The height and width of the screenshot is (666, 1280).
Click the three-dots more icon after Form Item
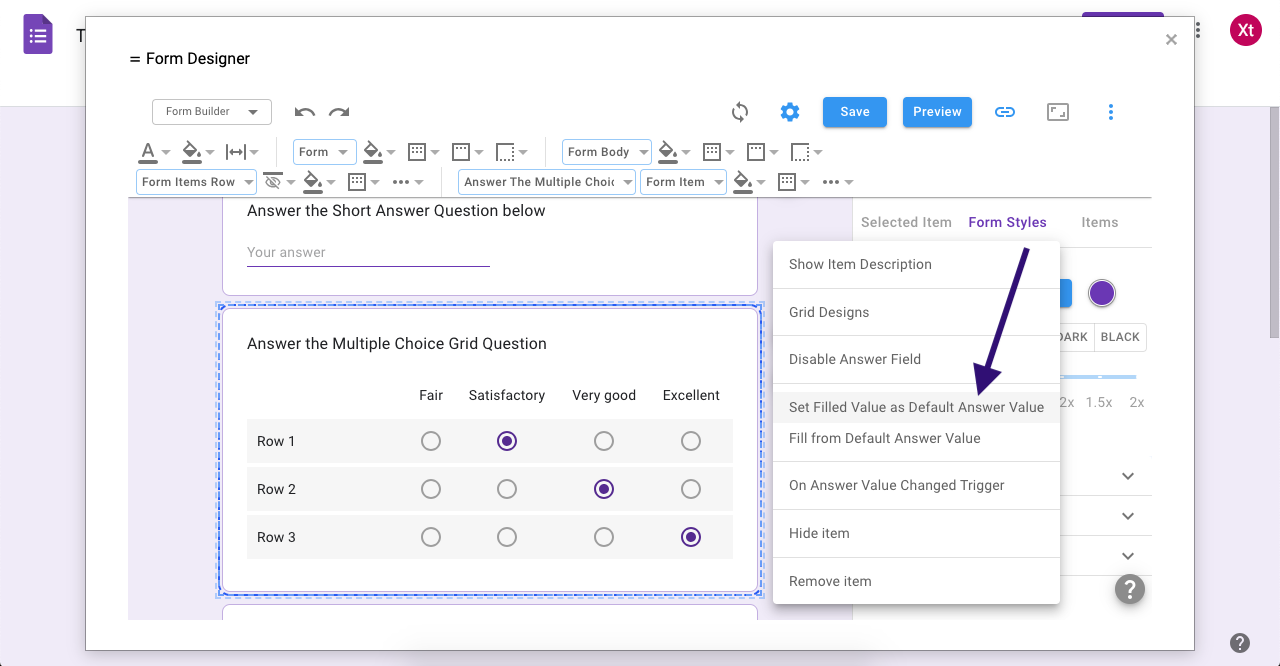831,182
